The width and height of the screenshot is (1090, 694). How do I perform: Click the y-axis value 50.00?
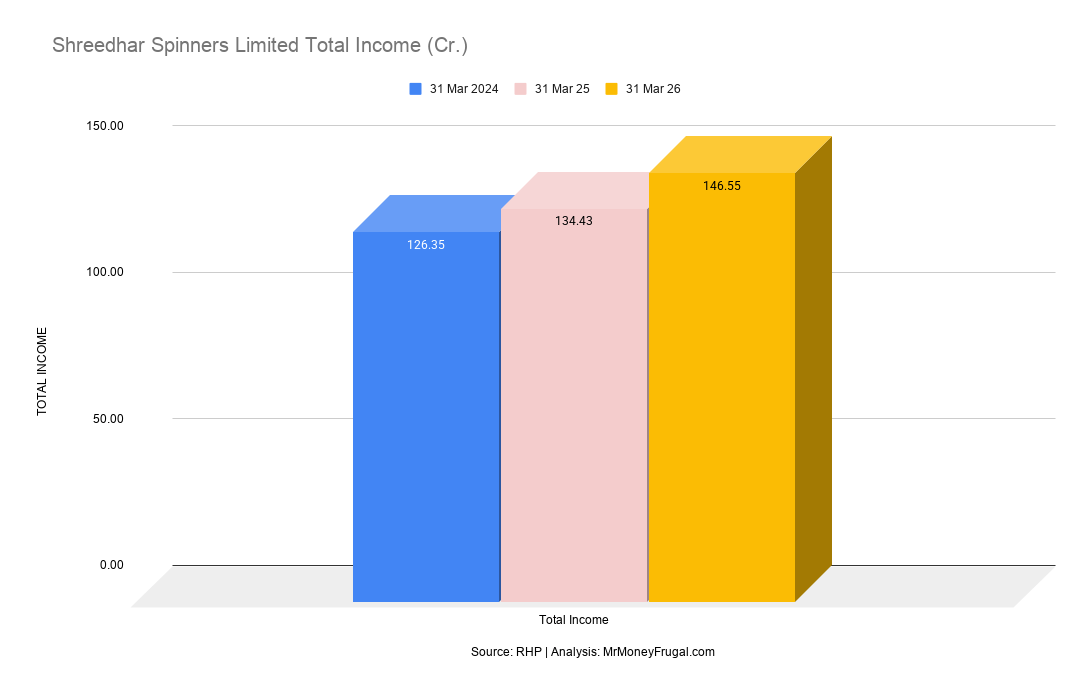tap(108, 419)
